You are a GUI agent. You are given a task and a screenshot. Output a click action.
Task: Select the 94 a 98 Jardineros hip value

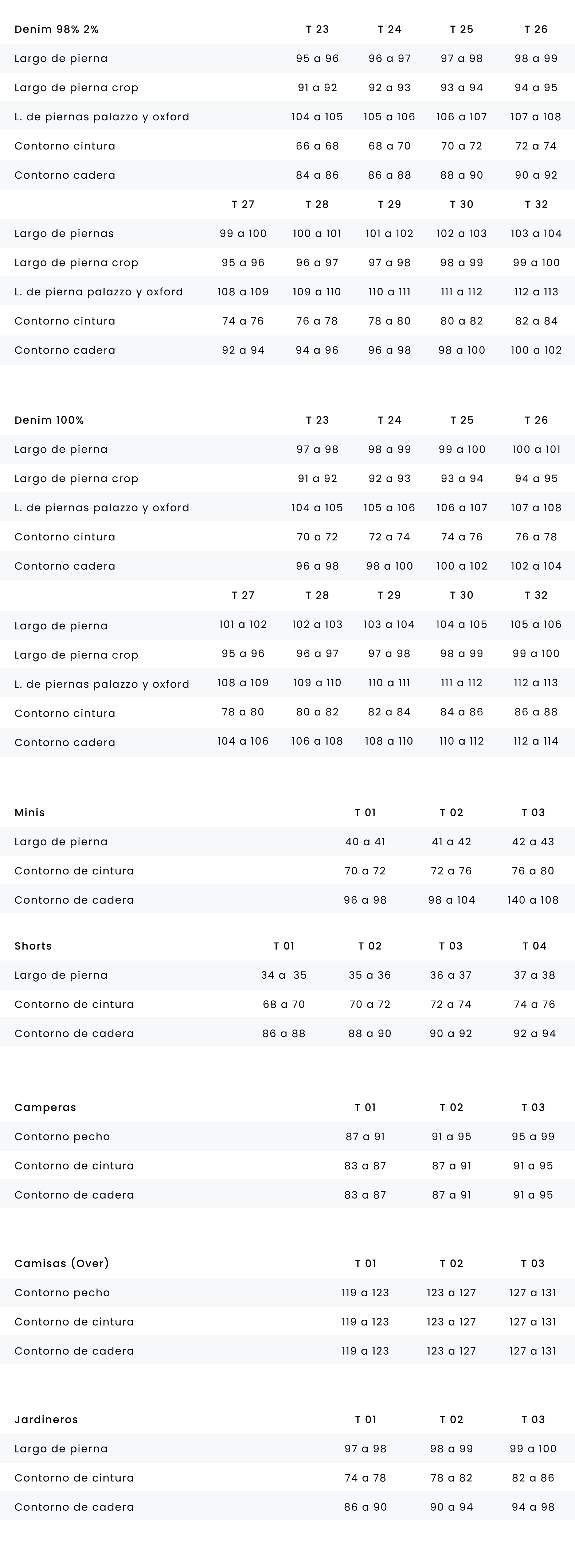tap(533, 1507)
